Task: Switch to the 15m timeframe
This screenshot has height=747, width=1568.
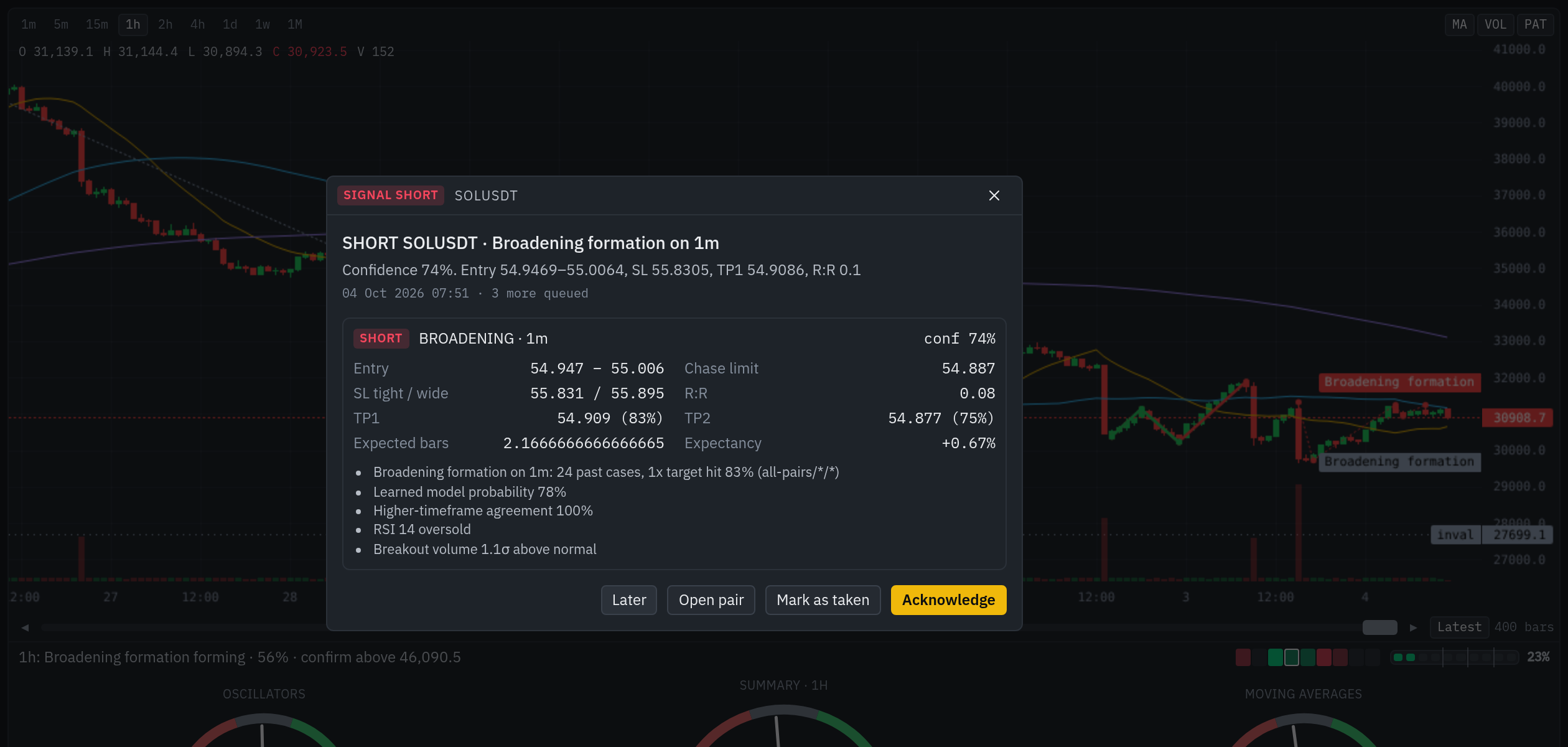Action: pos(97,24)
